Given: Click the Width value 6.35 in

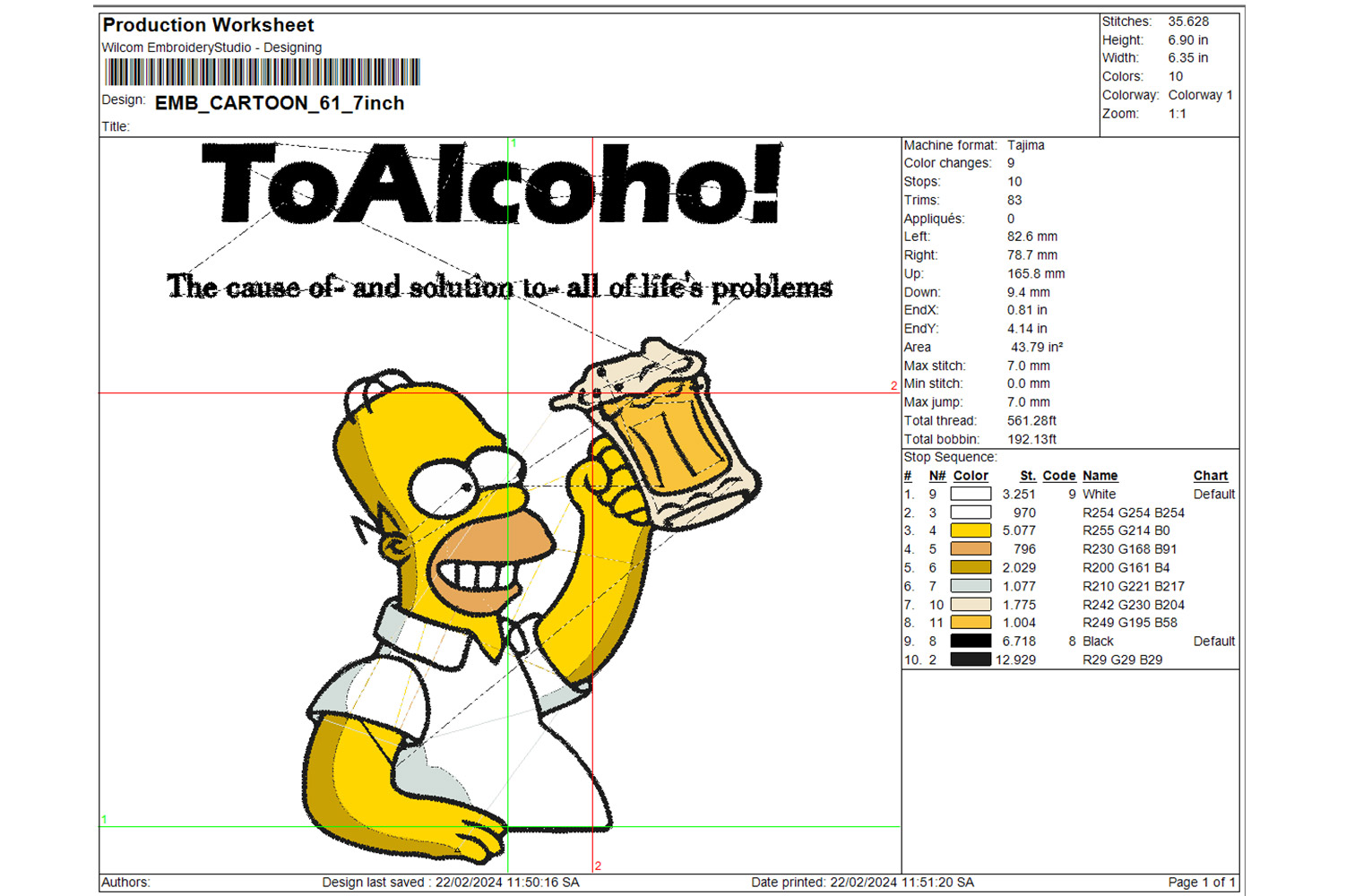Looking at the screenshot, I should [x=1187, y=58].
